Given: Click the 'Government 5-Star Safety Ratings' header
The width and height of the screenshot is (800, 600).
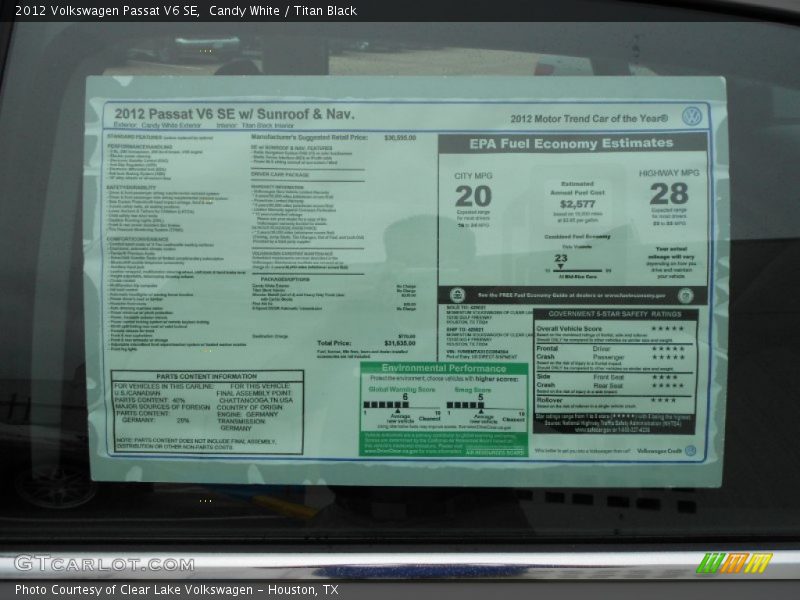Looking at the screenshot, I should [615, 314].
